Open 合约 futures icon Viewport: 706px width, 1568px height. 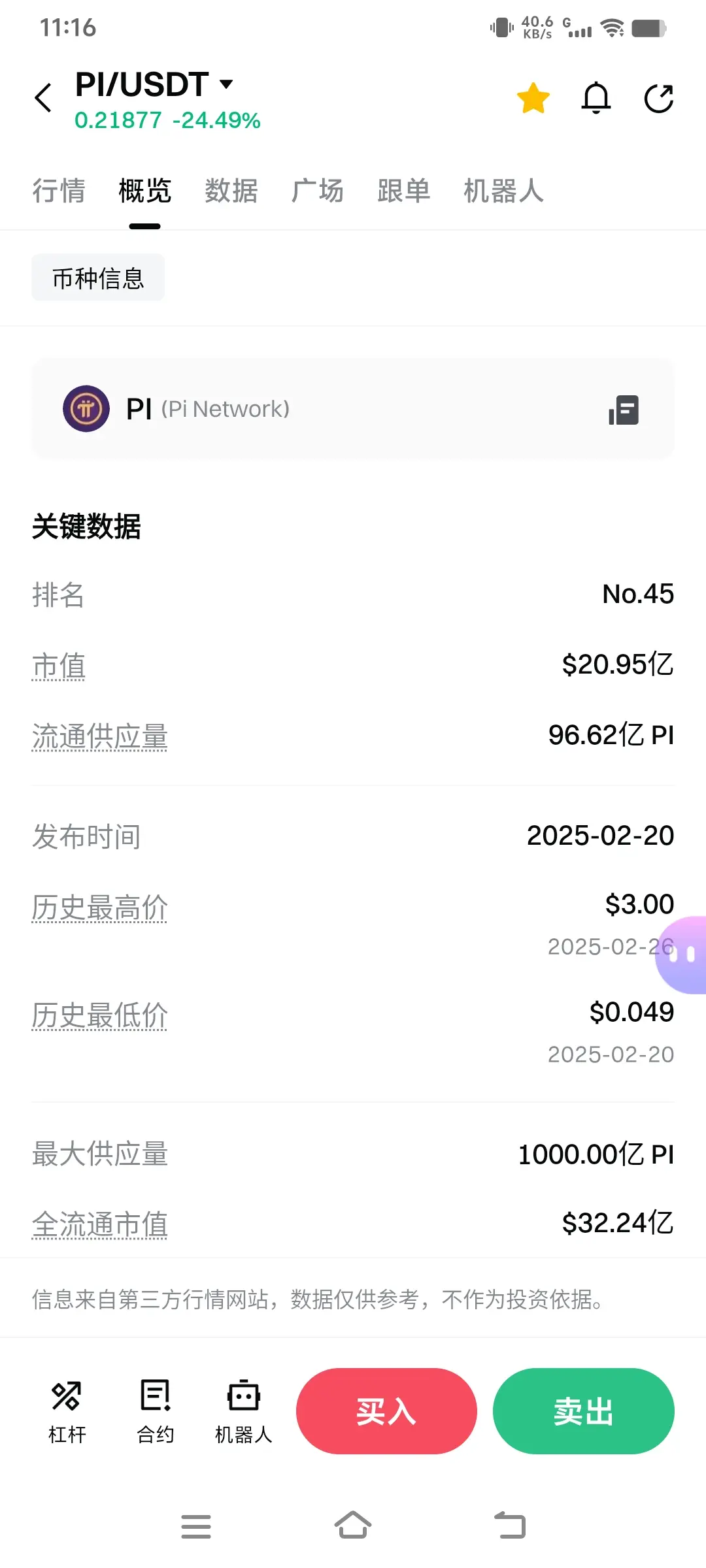tap(155, 1411)
